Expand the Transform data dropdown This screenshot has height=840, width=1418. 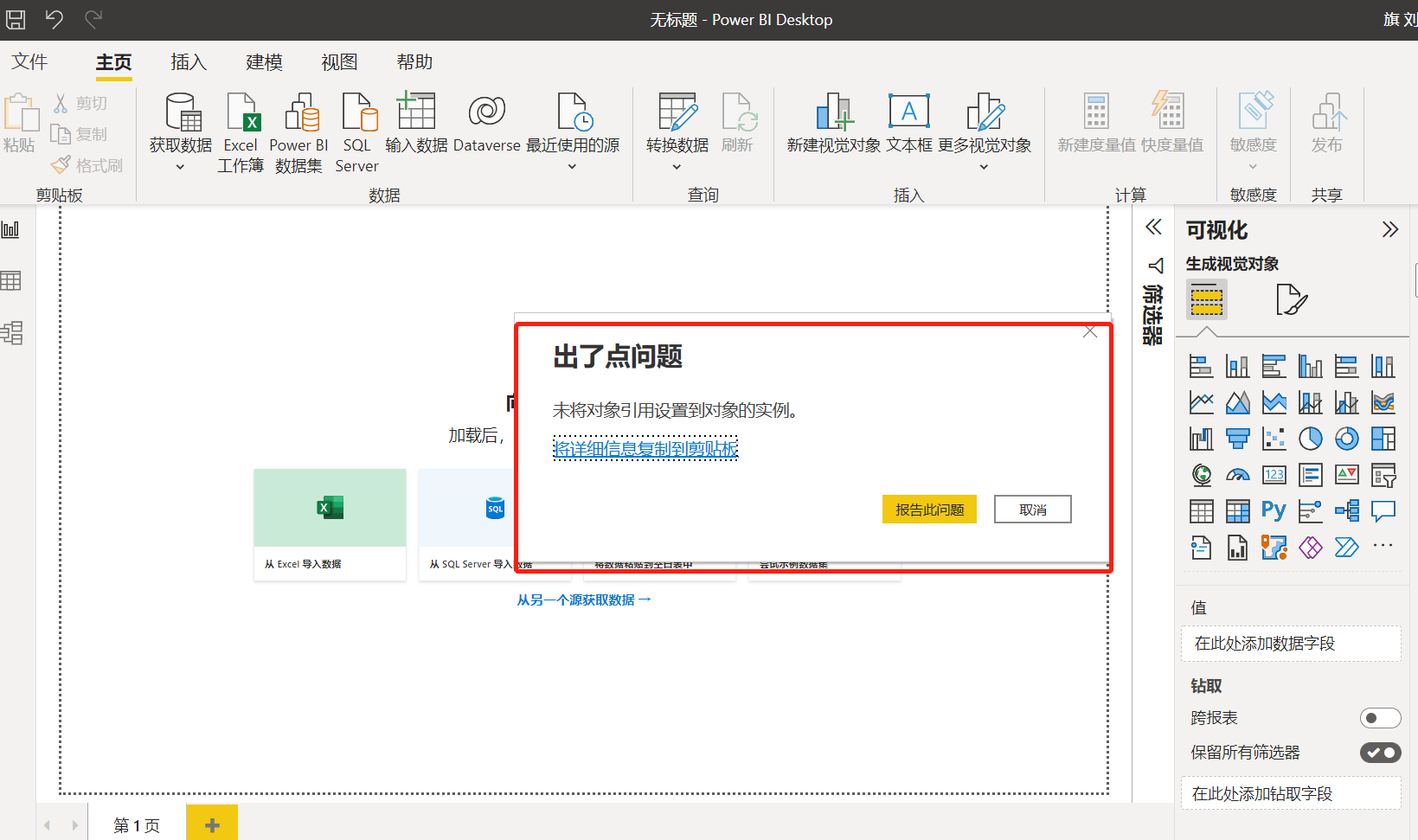677,167
